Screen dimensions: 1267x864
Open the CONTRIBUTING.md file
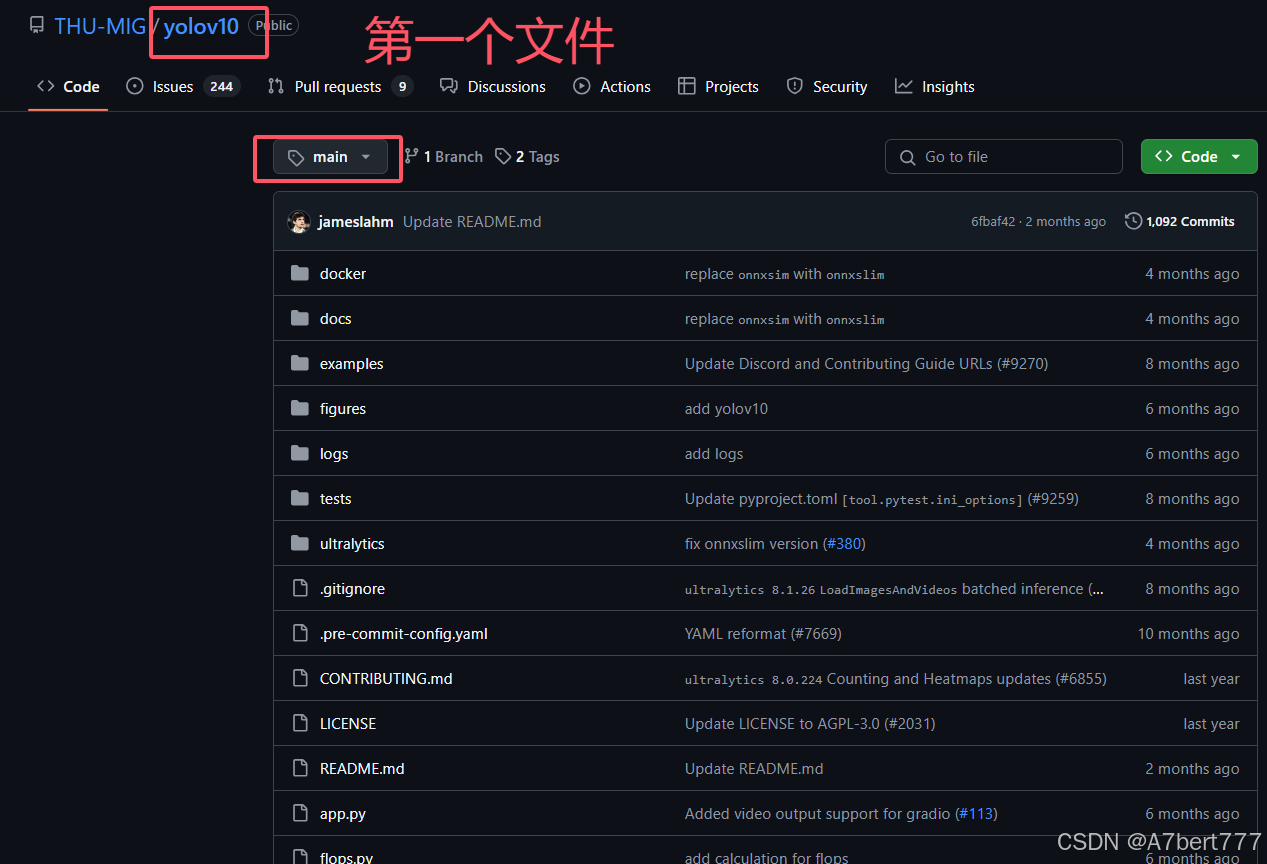[x=386, y=679]
